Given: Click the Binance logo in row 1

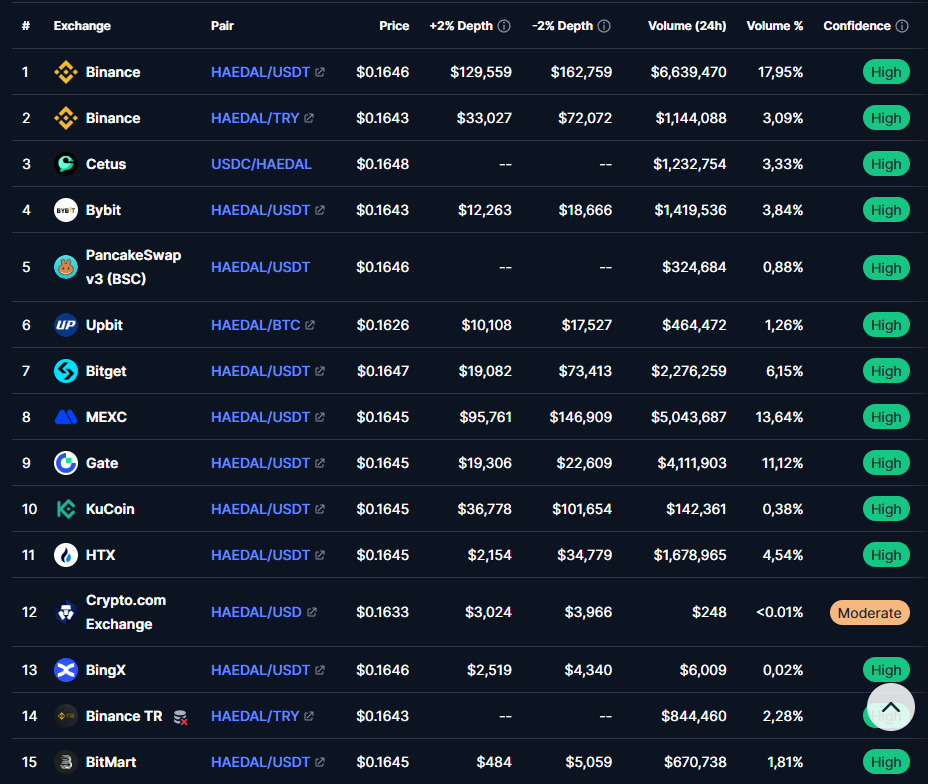Looking at the screenshot, I should pyautogui.click(x=66, y=72).
